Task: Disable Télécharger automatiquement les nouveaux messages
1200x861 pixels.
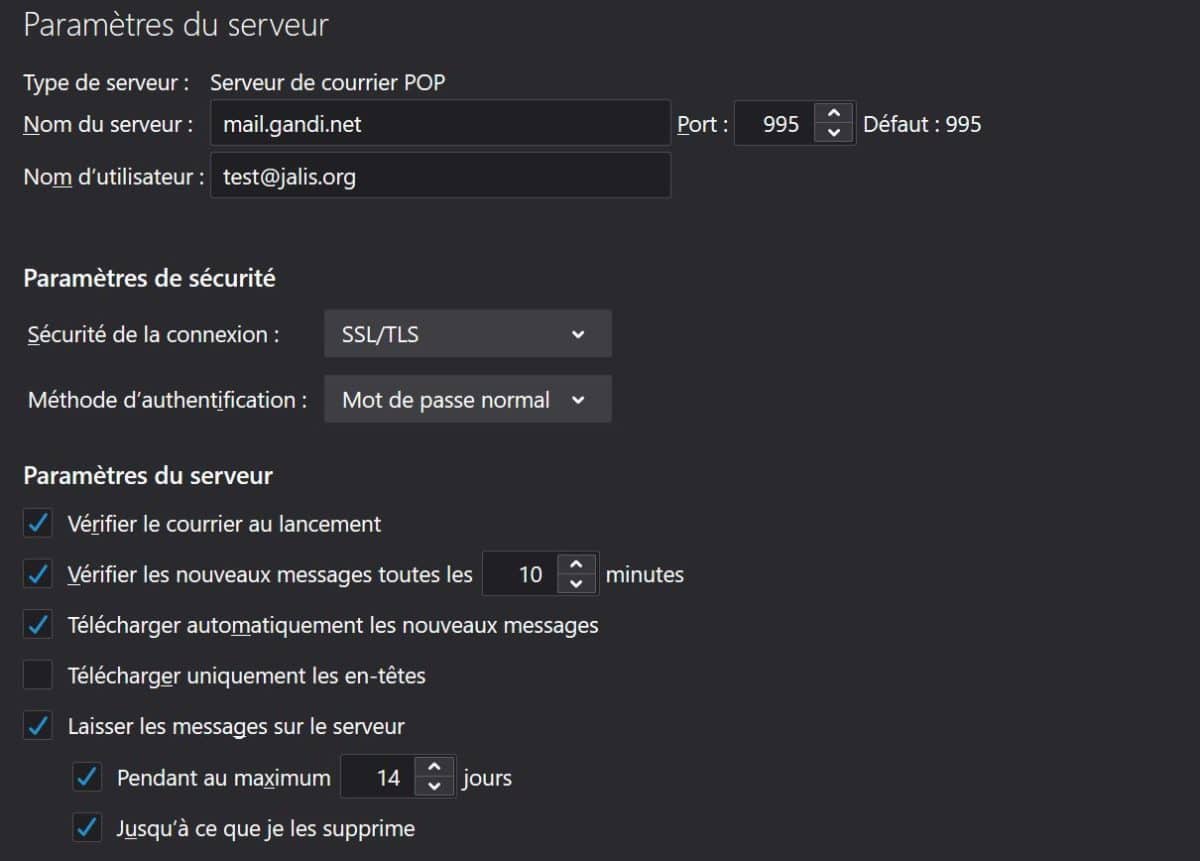Action: (38, 625)
